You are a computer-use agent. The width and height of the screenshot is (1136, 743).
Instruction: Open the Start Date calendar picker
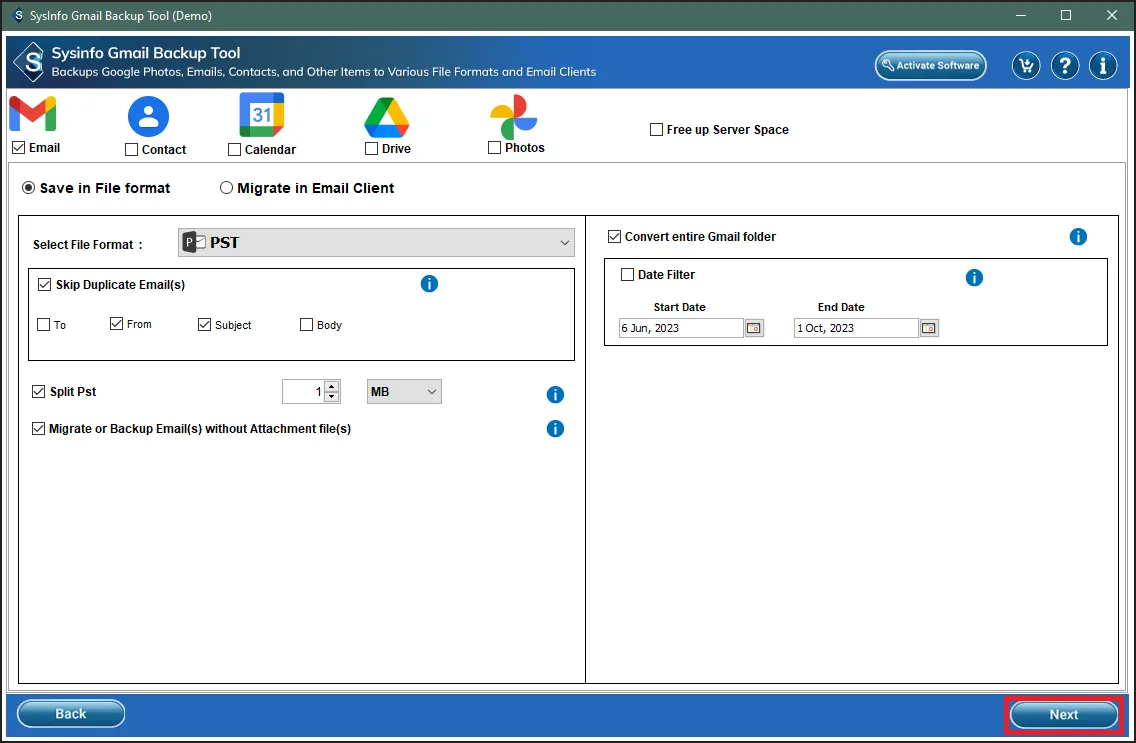pyautogui.click(x=754, y=328)
